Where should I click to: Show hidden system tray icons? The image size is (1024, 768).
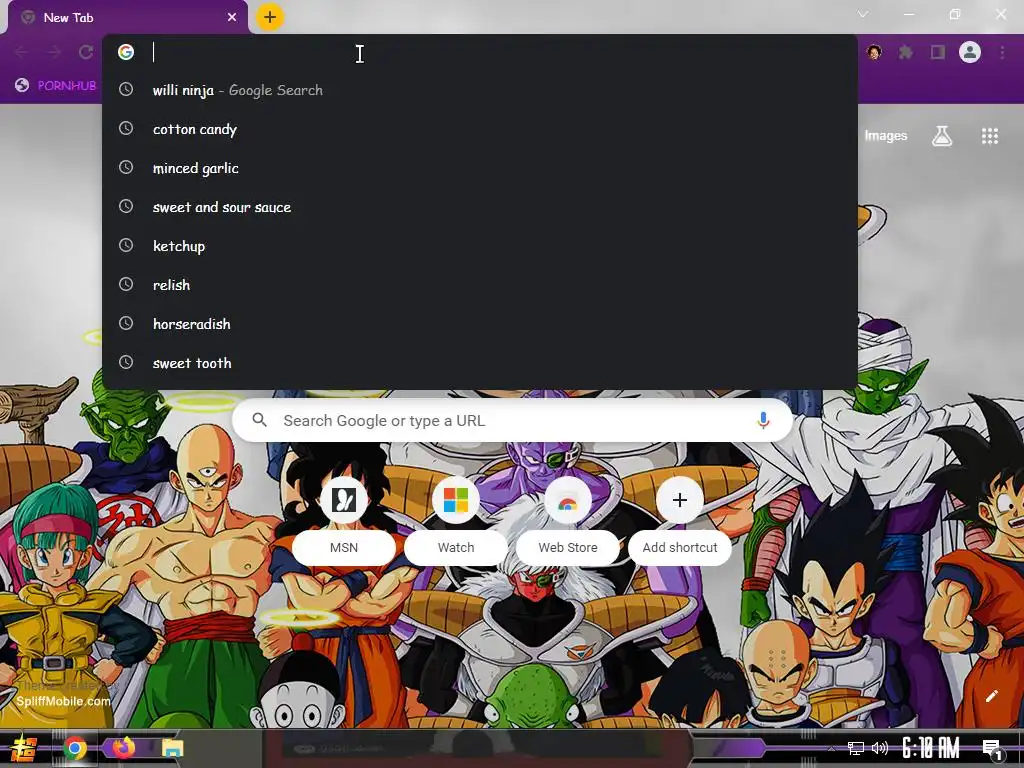coord(831,748)
